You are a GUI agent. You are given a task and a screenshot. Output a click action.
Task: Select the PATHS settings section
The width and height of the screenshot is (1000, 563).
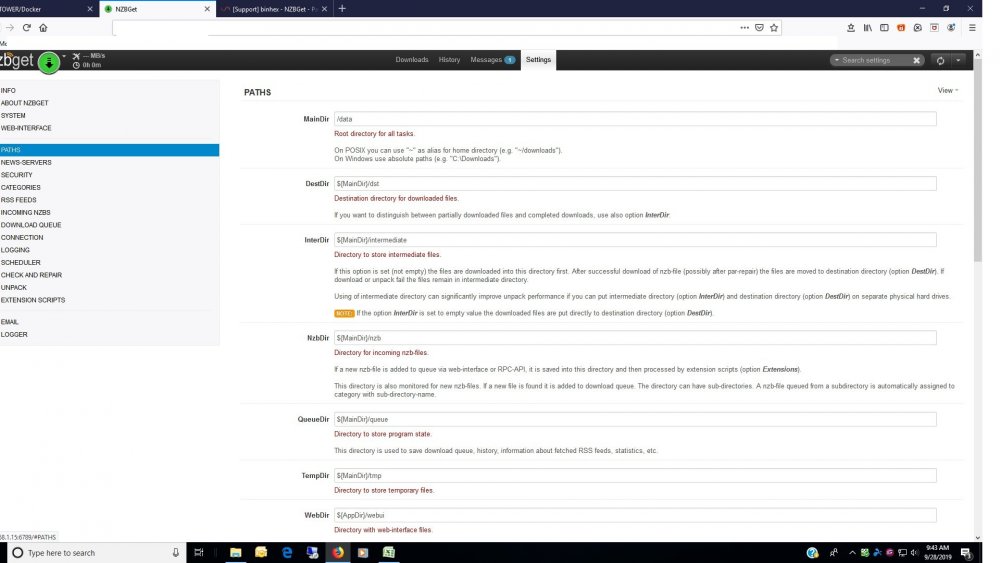109,150
